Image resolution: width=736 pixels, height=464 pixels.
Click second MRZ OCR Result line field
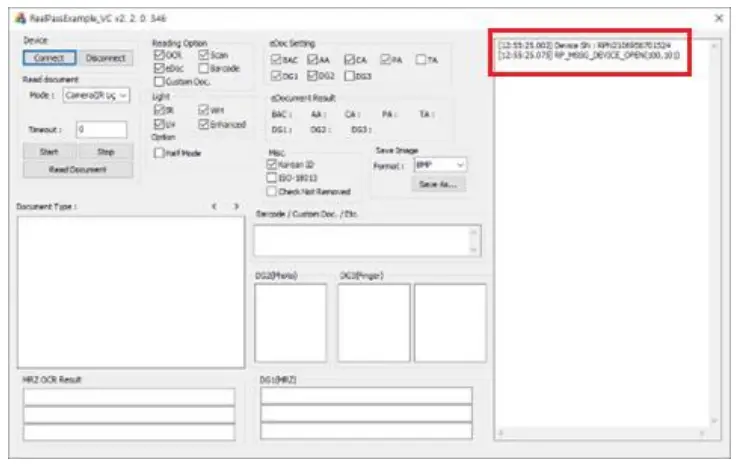129,415
